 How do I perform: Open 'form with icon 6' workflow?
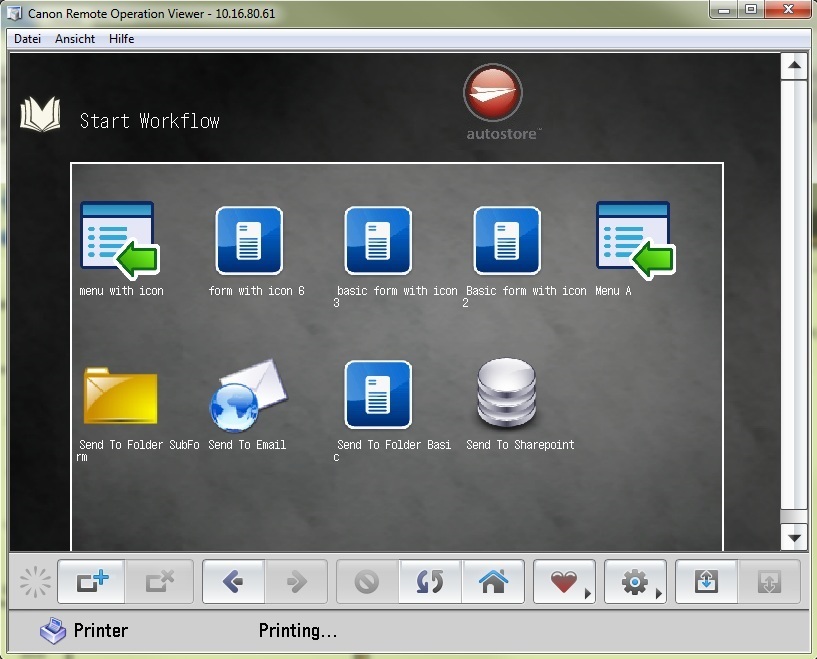[249, 240]
